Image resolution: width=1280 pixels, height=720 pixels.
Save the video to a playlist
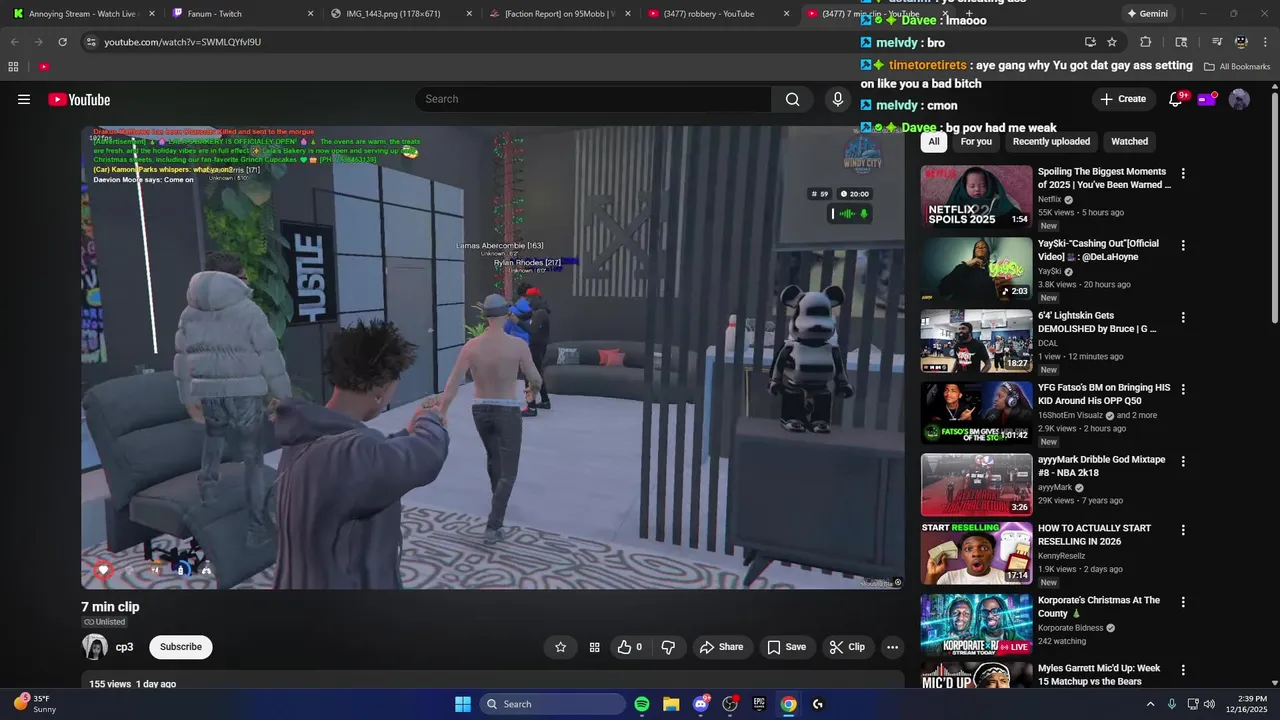pos(786,647)
